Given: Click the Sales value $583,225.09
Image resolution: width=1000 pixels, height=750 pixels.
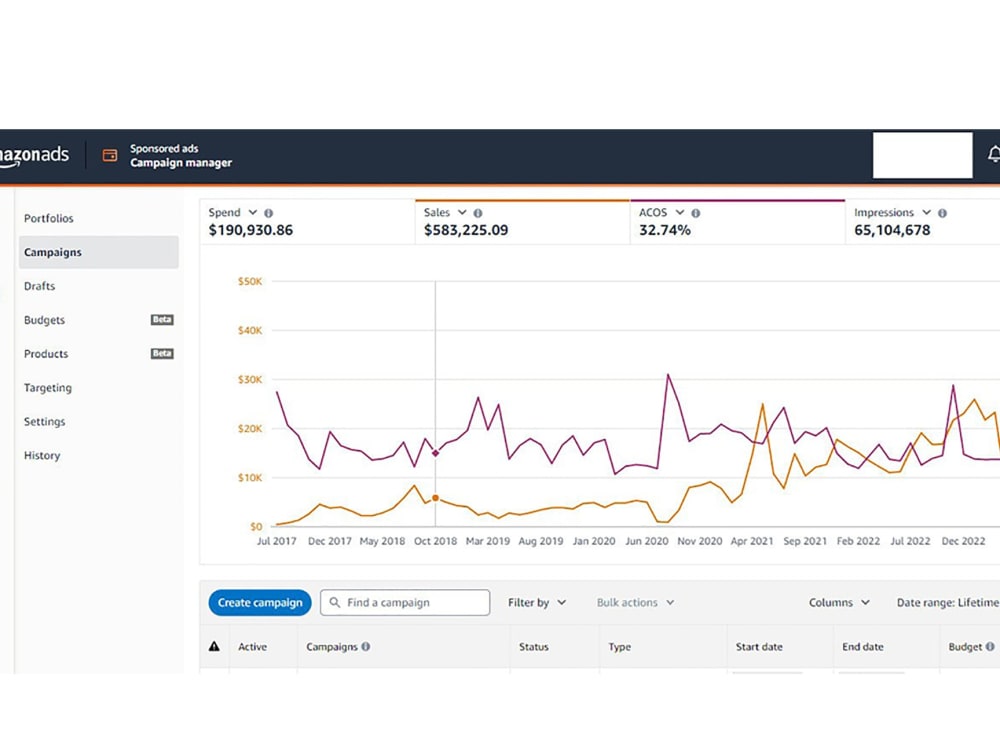Looking at the screenshot, I should click(x=466, y=230).
